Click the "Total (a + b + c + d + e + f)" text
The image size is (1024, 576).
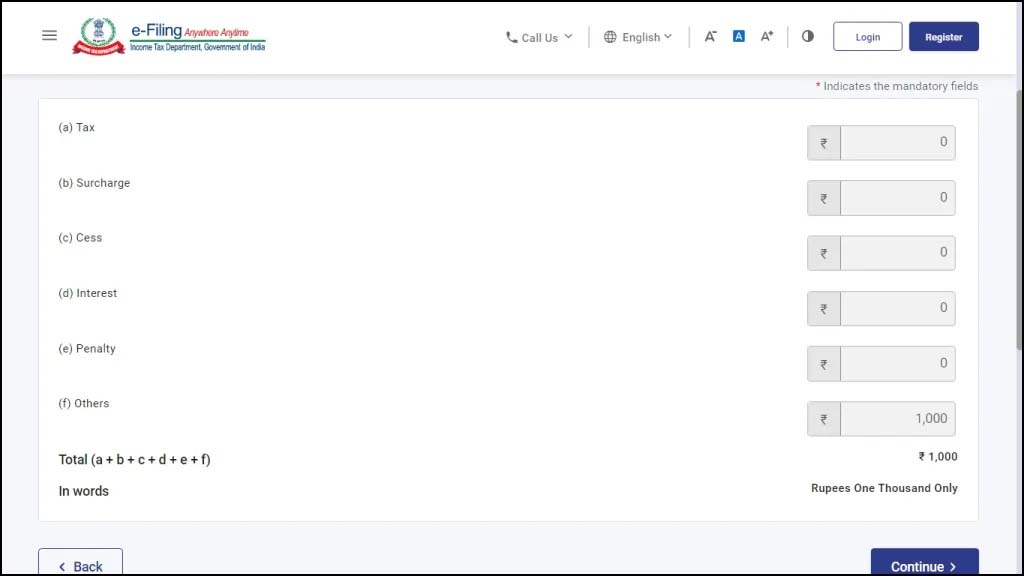click(x=135, y=460)
